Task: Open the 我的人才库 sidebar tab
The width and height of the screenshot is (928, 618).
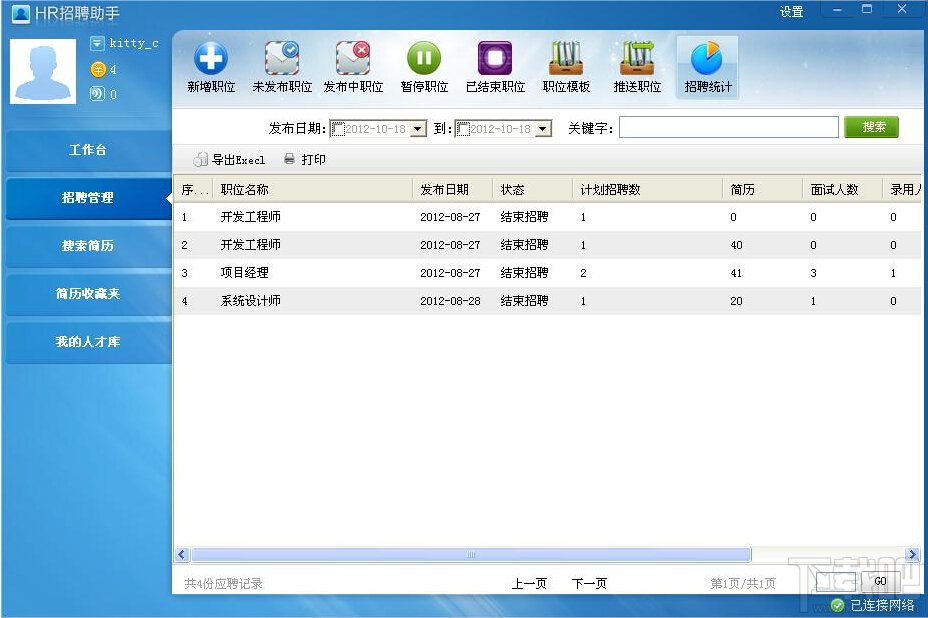Action: coord(88,342)
